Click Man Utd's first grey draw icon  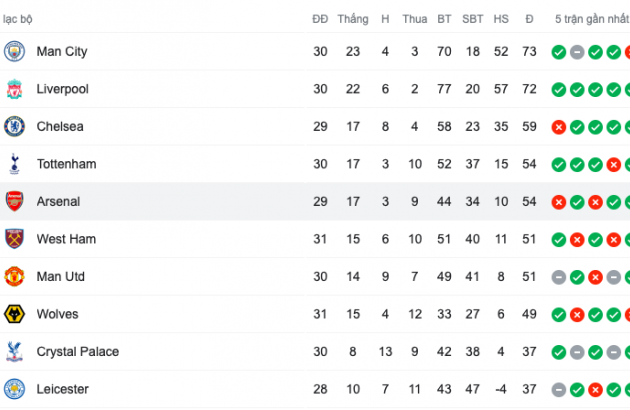pos(559,277)
